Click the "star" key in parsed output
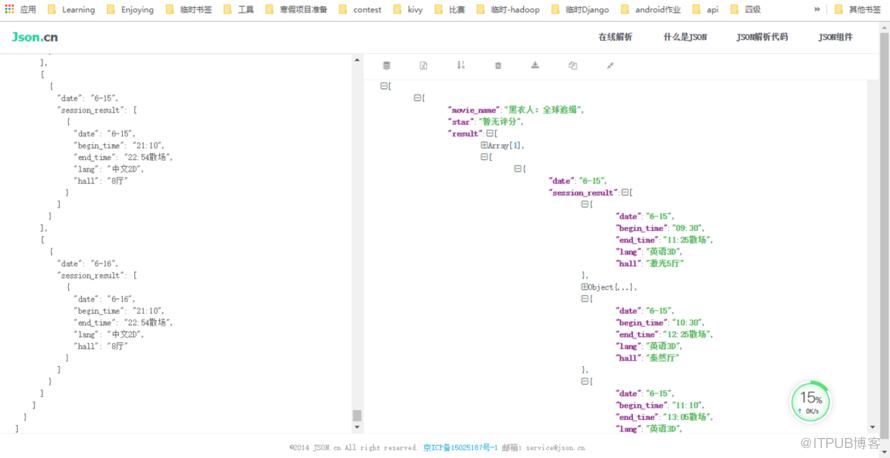This screenshot has width=890, height=458. click(461, 121)
